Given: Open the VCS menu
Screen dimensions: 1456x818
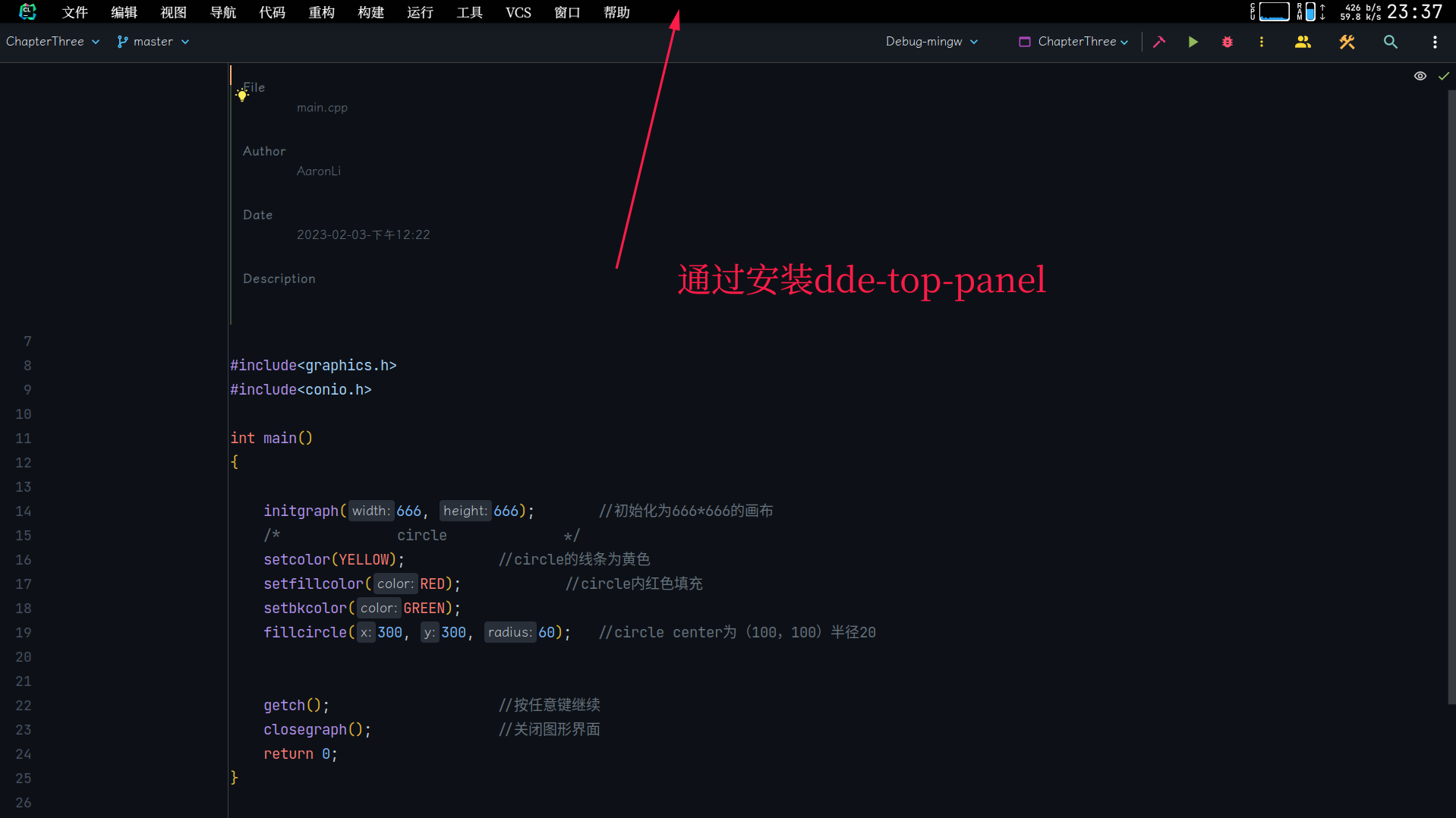Looking at the screenshot, I should tap(518, 12).
